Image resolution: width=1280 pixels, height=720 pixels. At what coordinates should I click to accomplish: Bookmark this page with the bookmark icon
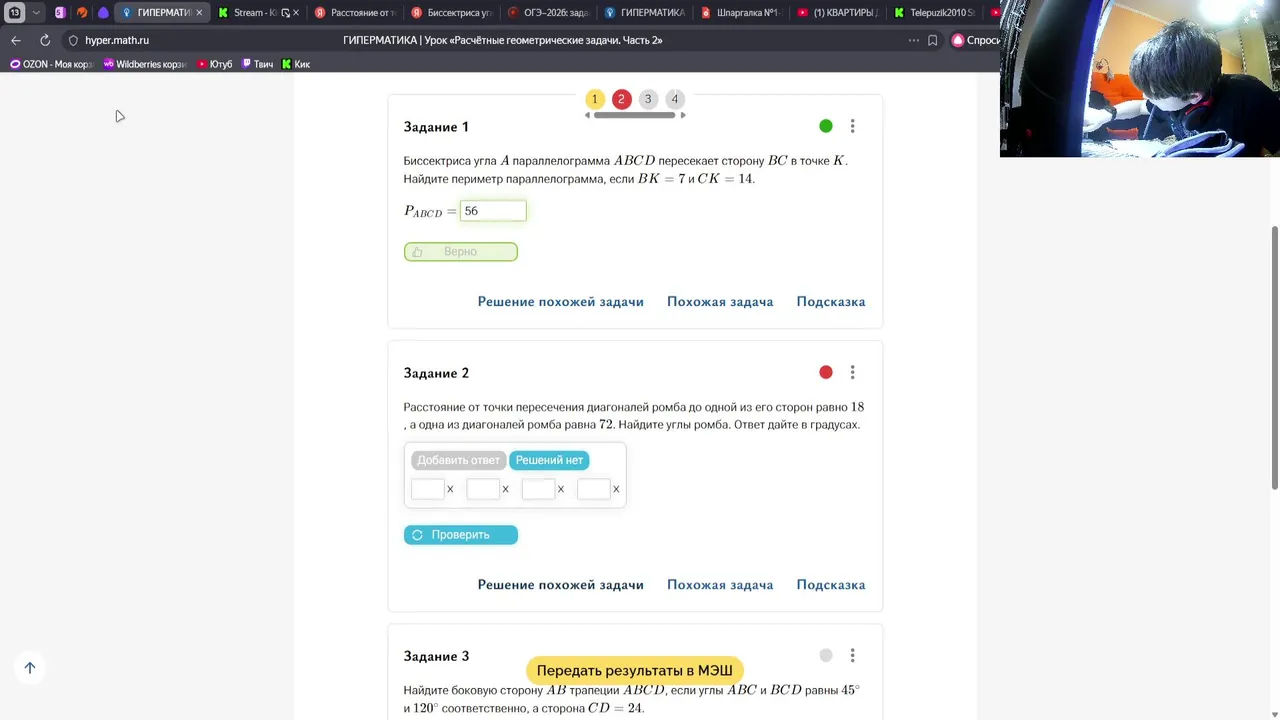[933, 40]
